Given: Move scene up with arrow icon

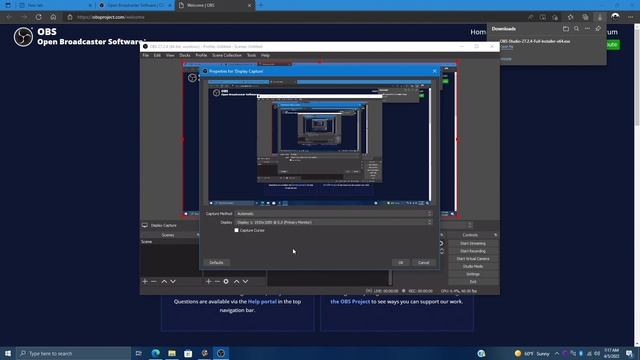Looking at the screenshot, I should click(164, 282).
